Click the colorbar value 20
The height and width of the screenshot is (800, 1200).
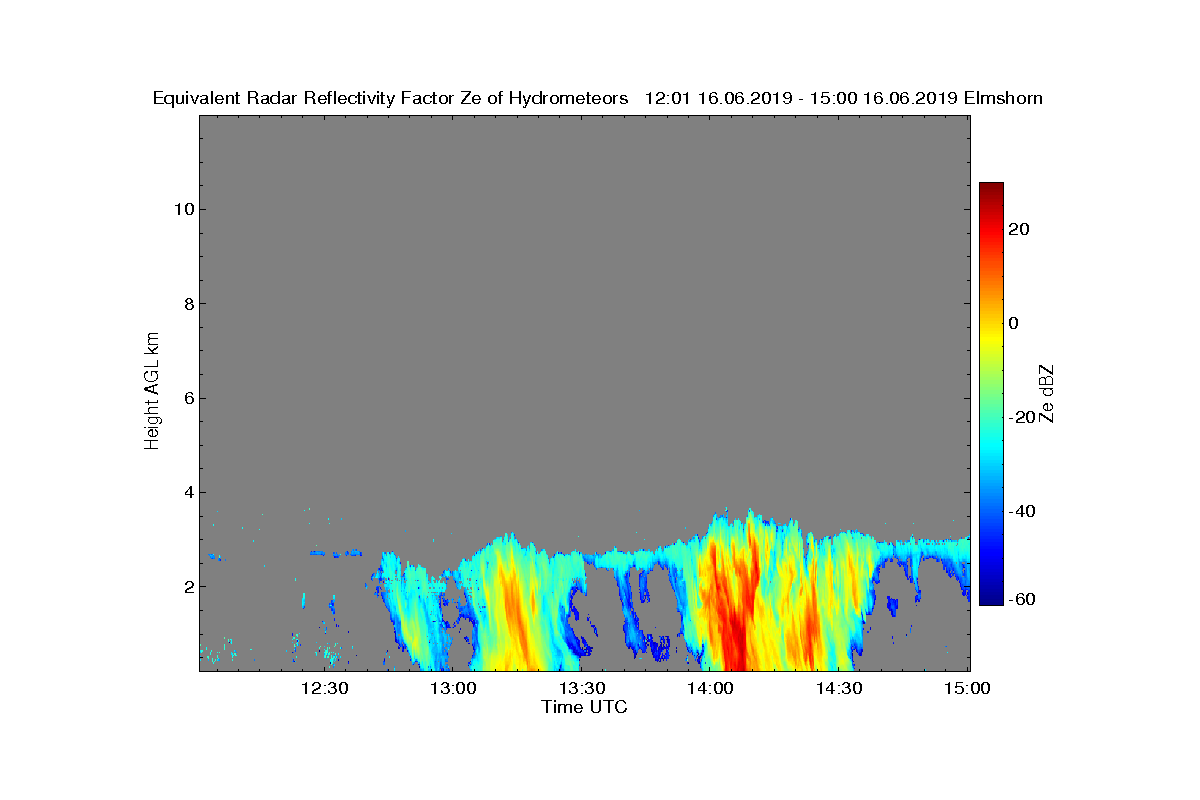(1020, 229)
